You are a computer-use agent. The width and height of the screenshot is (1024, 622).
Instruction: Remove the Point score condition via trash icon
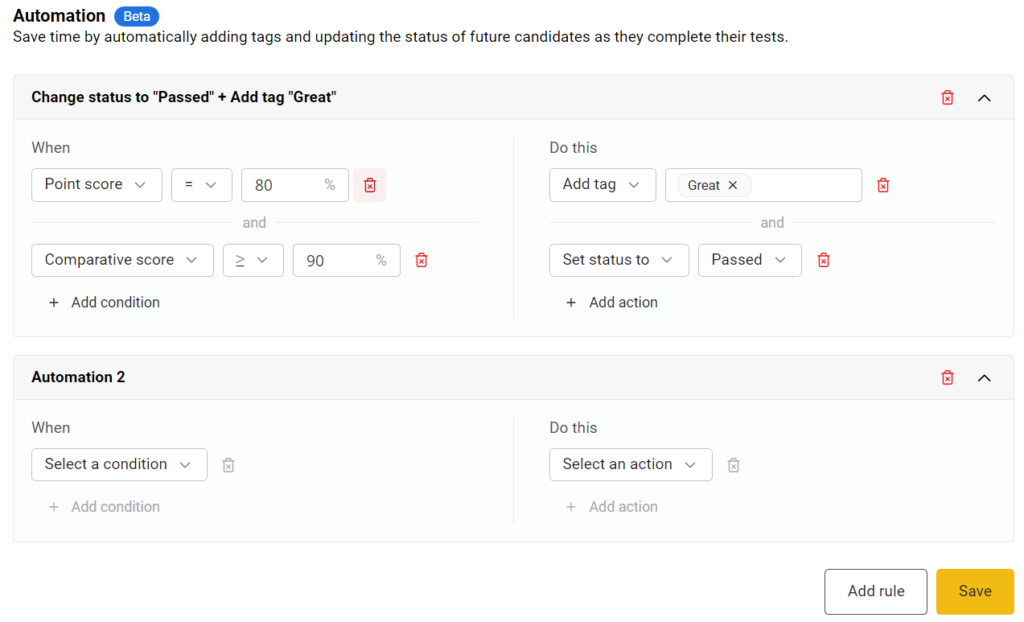click(x=370, y=185)
